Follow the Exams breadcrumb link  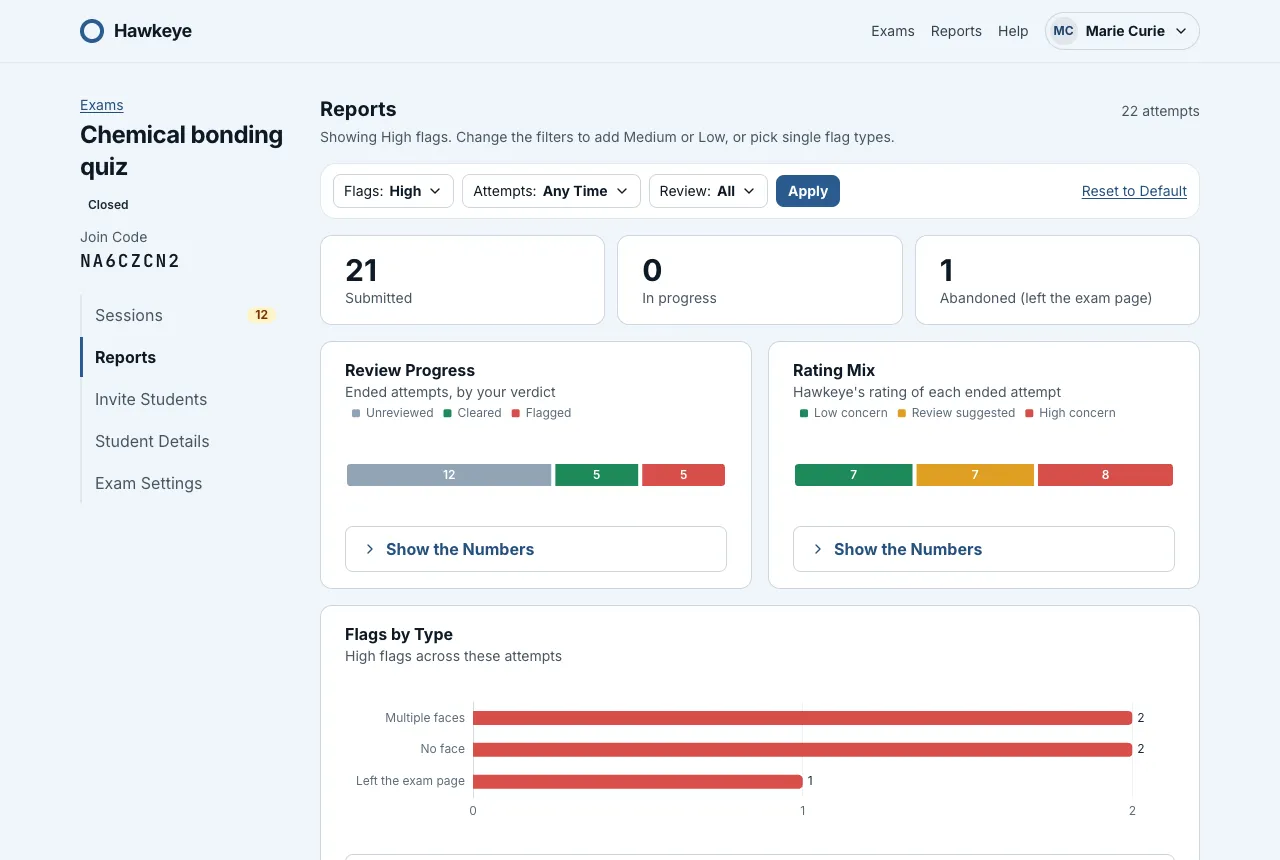[x=102, y=105]
